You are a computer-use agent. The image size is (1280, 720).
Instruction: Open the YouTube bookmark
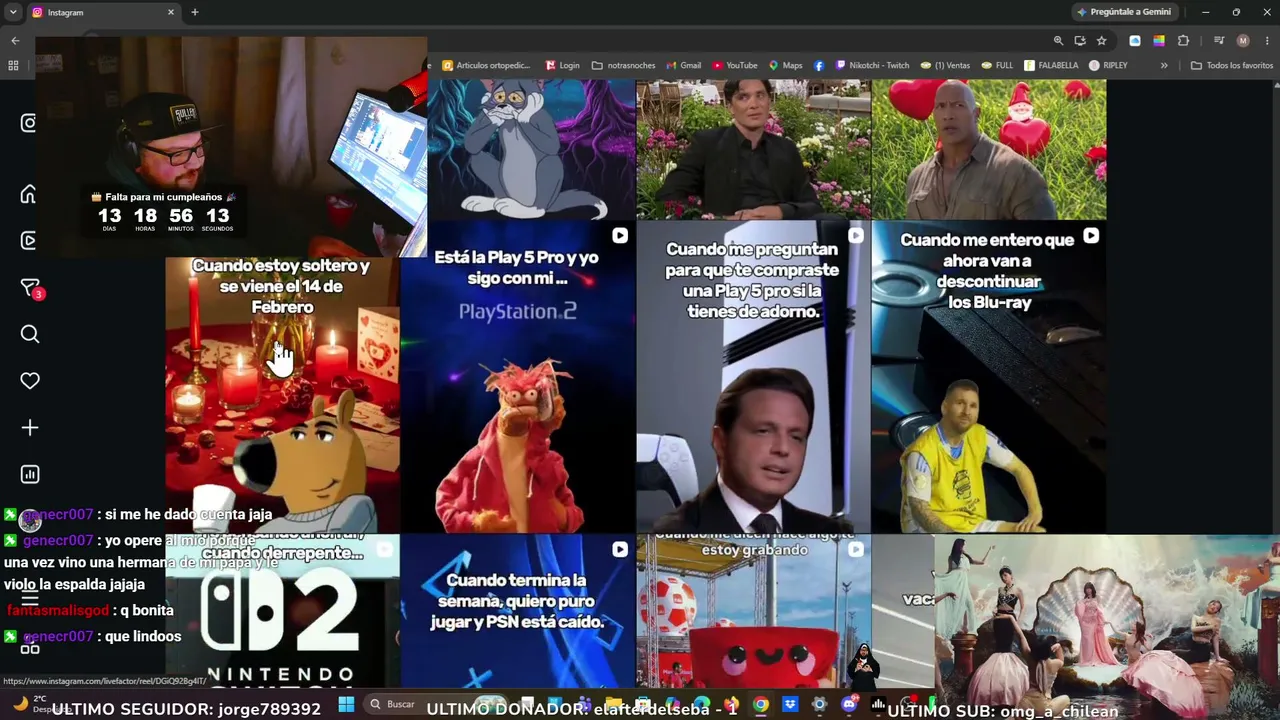[x=735, y=66]
